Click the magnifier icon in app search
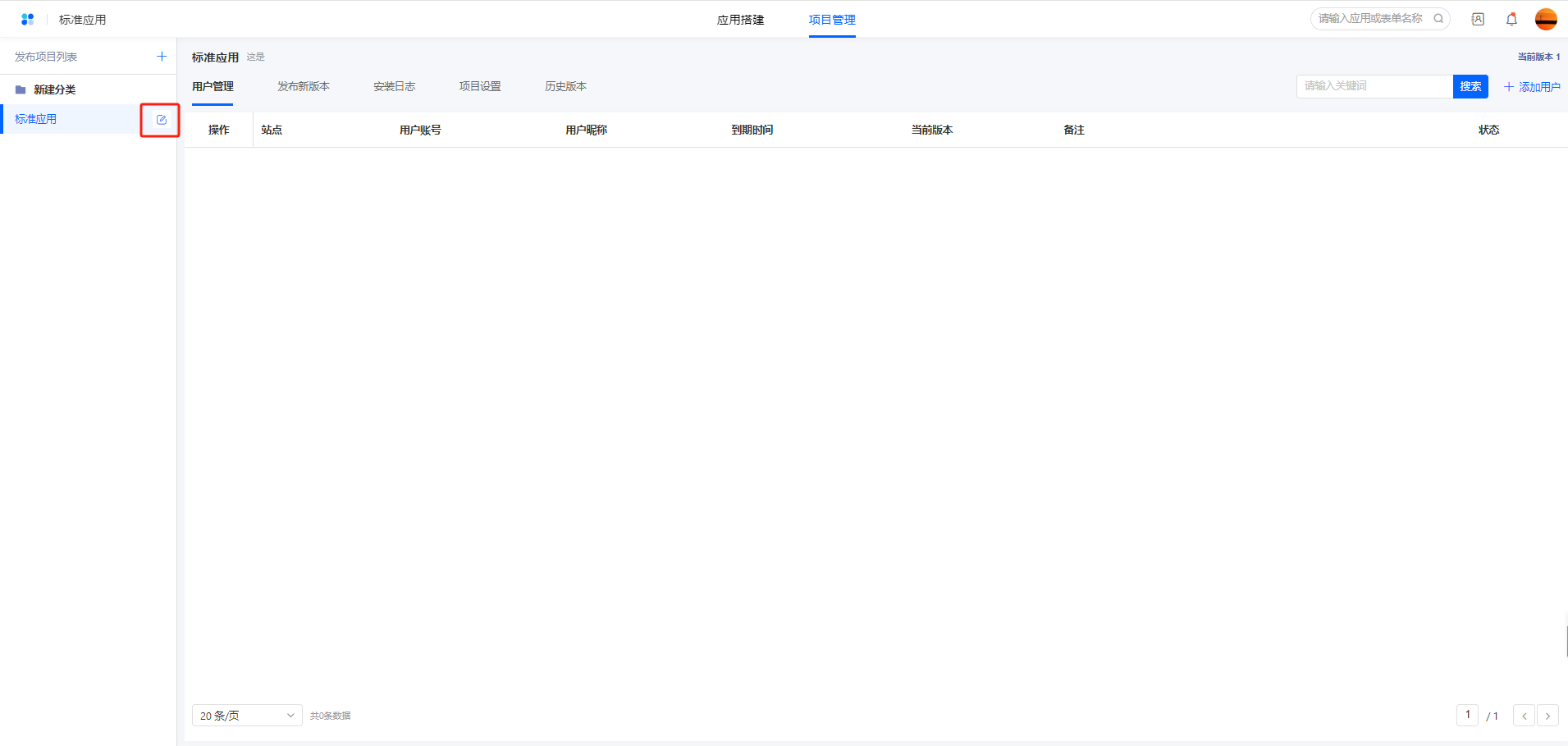The image size is (1568, 746). click(x=1438, y=19)
